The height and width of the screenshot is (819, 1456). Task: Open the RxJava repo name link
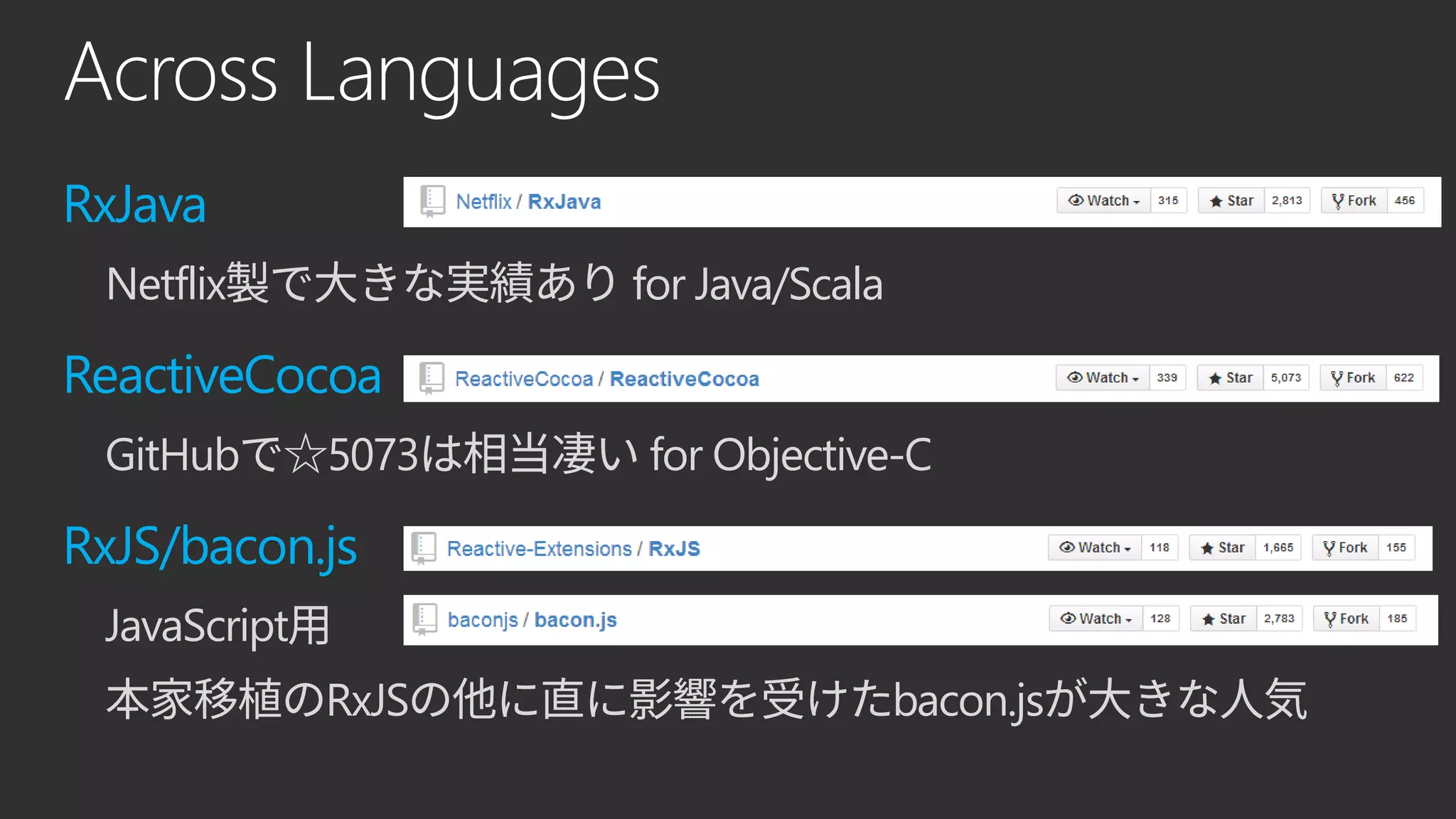(x=564, y=202)
